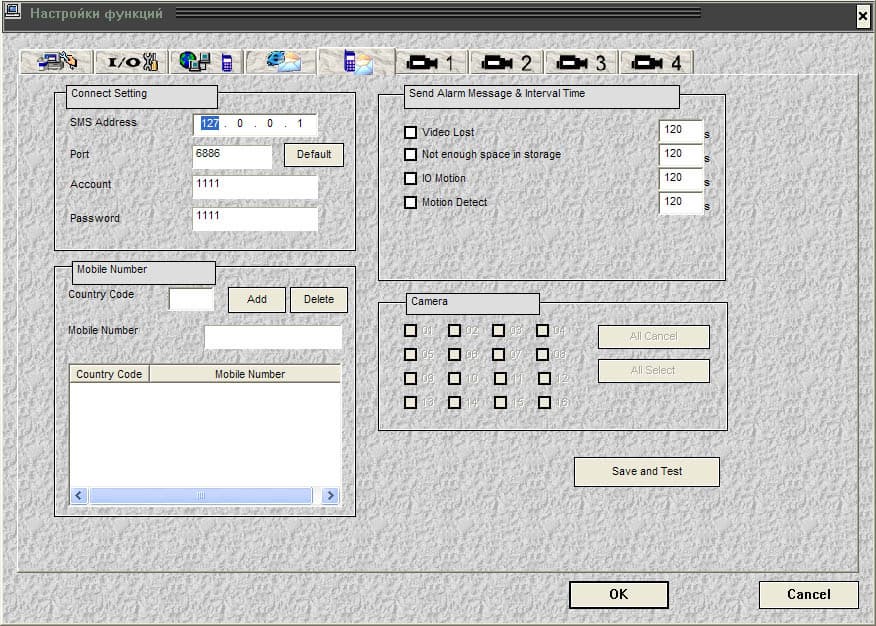Open the camera 2 tab

506,63
